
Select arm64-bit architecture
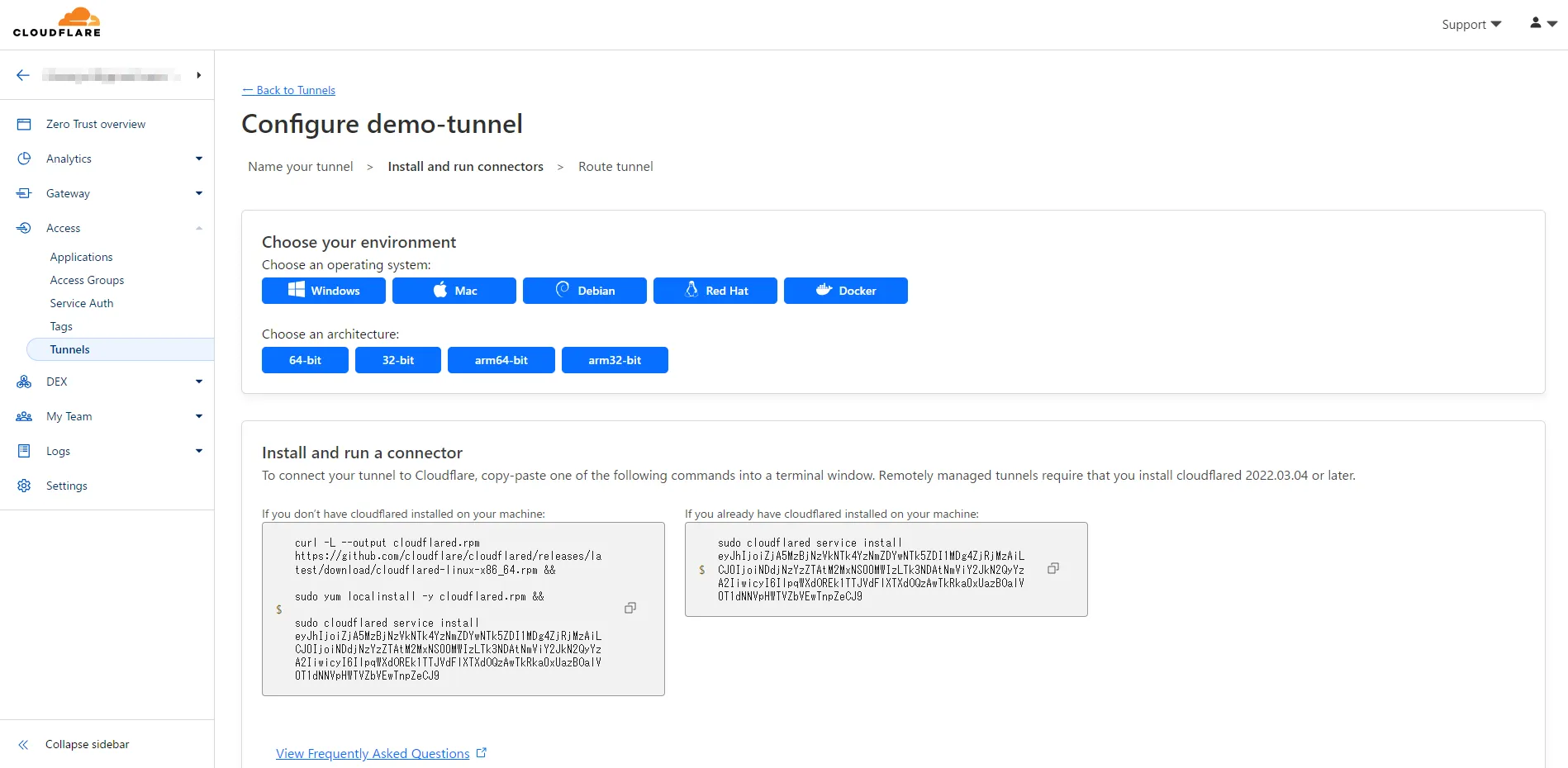(501, 360)
